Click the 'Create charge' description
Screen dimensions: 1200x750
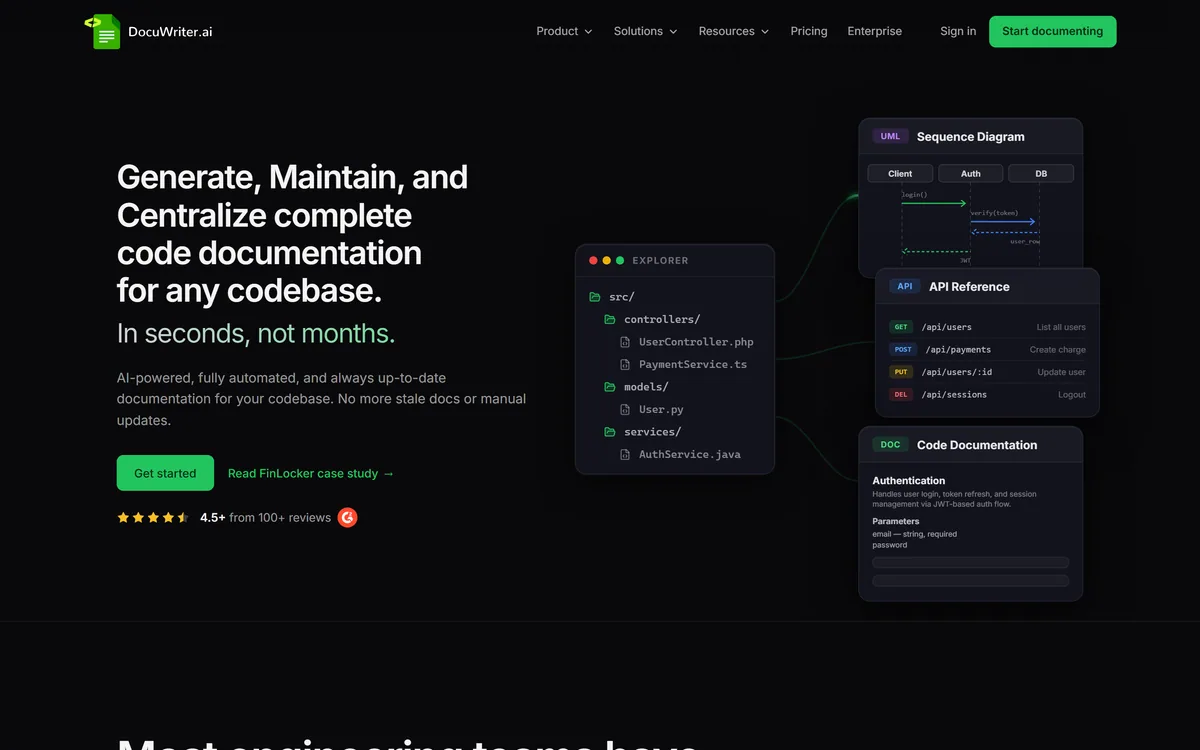point(1058,350)
